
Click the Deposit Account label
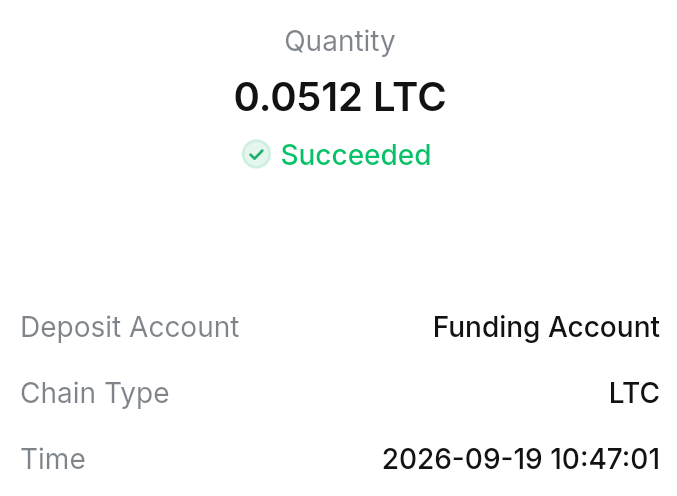130,327
